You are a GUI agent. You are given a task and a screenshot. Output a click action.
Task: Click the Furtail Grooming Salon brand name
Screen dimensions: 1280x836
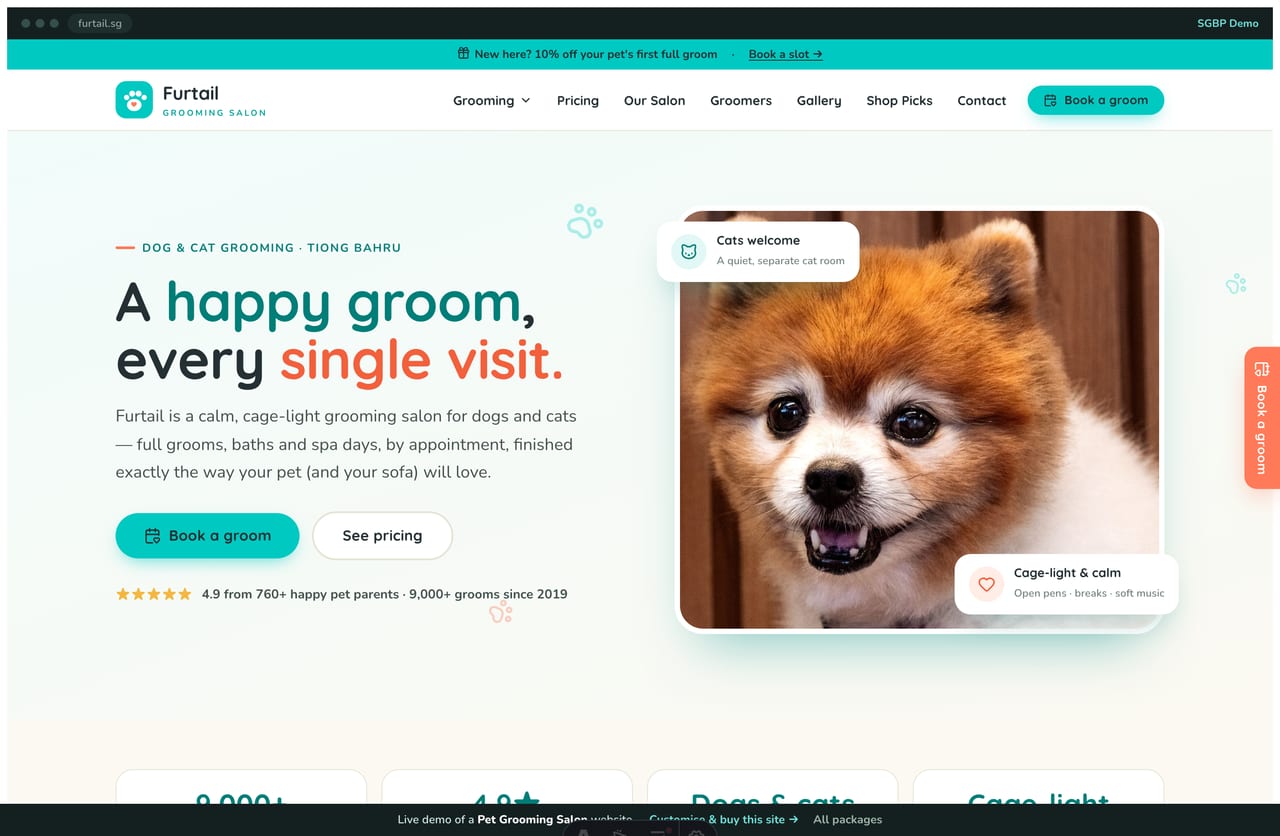tap(214, 100)
